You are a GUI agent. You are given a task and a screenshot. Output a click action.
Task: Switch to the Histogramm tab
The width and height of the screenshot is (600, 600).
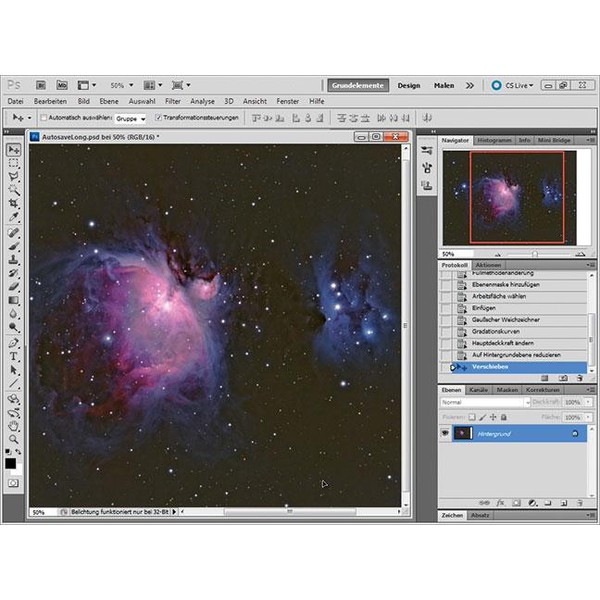point(494,140)
